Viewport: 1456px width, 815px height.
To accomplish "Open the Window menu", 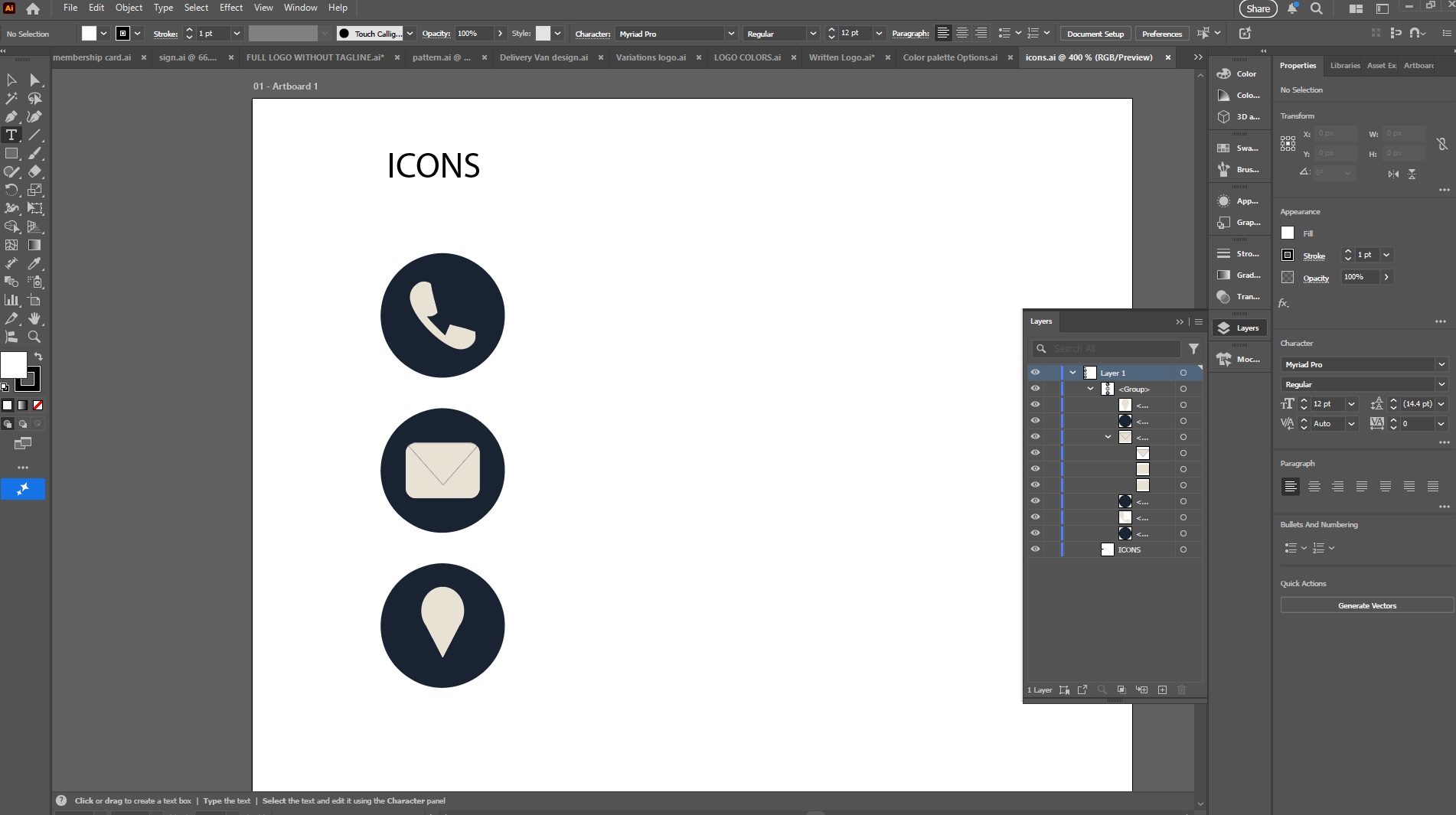I will (300, 8).
